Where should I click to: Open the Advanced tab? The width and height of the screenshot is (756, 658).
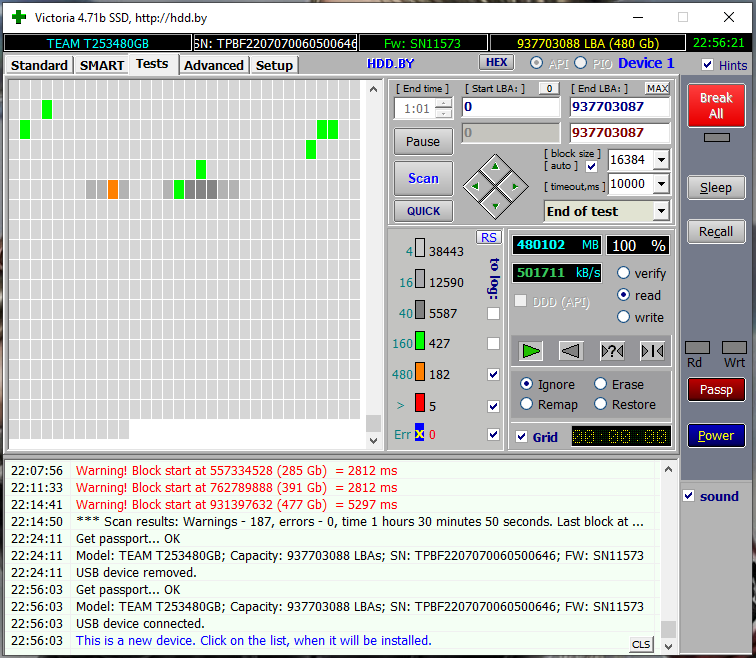(x=214, y=65)
